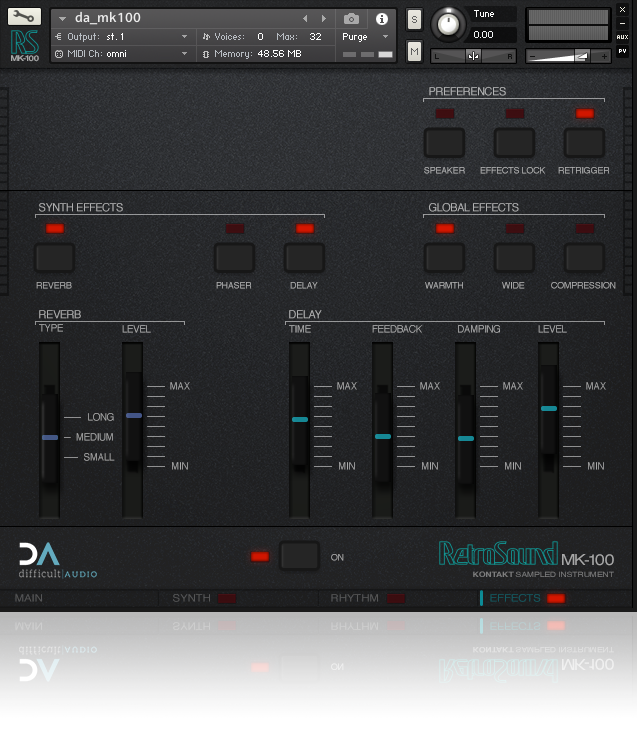
Task: Toggle the effects ON power button
Action: [299, 556]
